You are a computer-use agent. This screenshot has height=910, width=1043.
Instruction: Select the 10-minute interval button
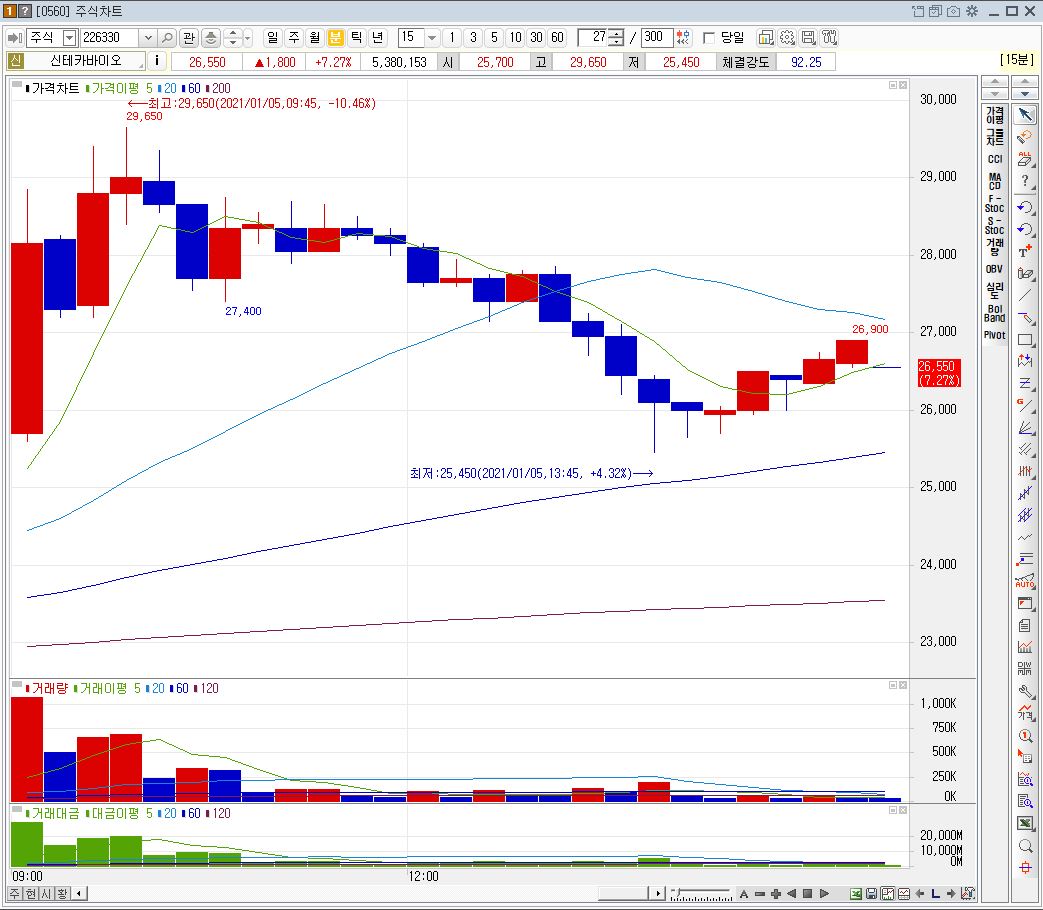point(516,38)
